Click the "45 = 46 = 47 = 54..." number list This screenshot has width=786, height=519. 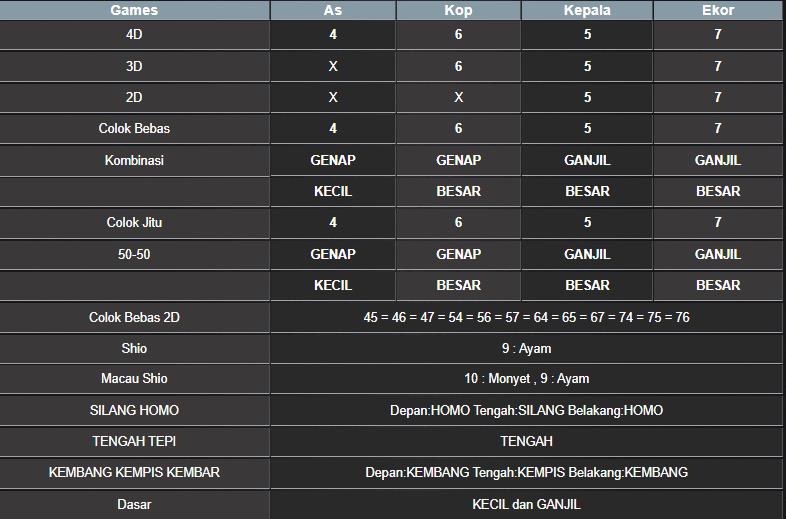point(526,317)
